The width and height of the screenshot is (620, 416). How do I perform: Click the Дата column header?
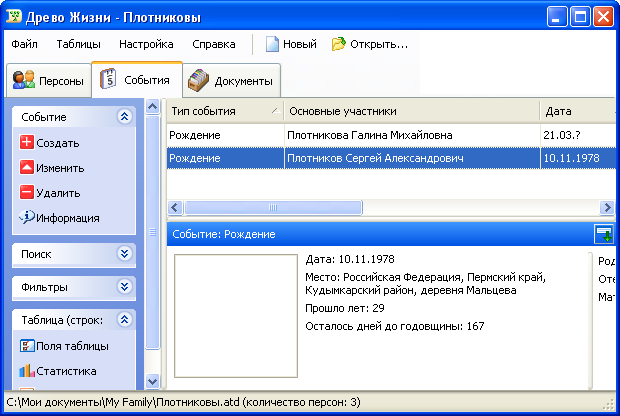tap(578, 111)
